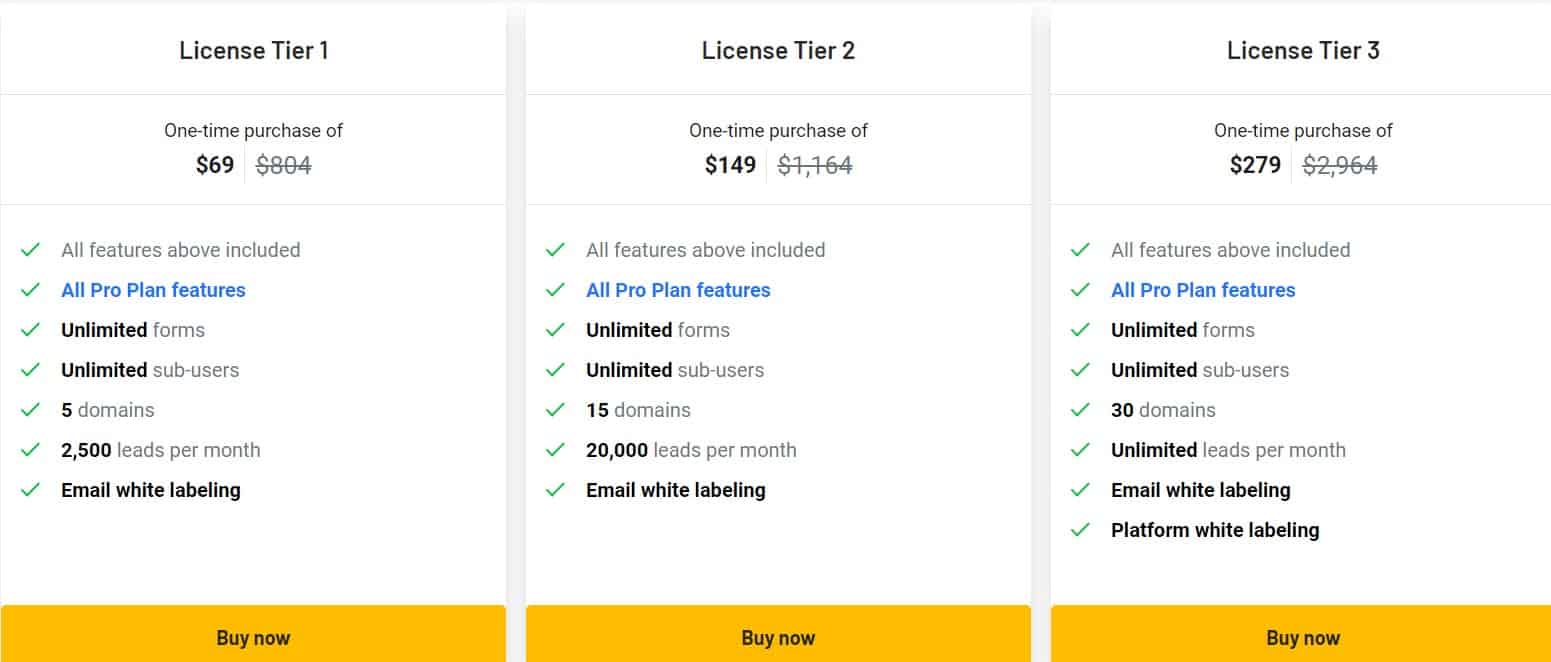This screenshot has width=1551, height=662.
Task: Click the strikethrough $1,164 original price
Action: point(814,164)
